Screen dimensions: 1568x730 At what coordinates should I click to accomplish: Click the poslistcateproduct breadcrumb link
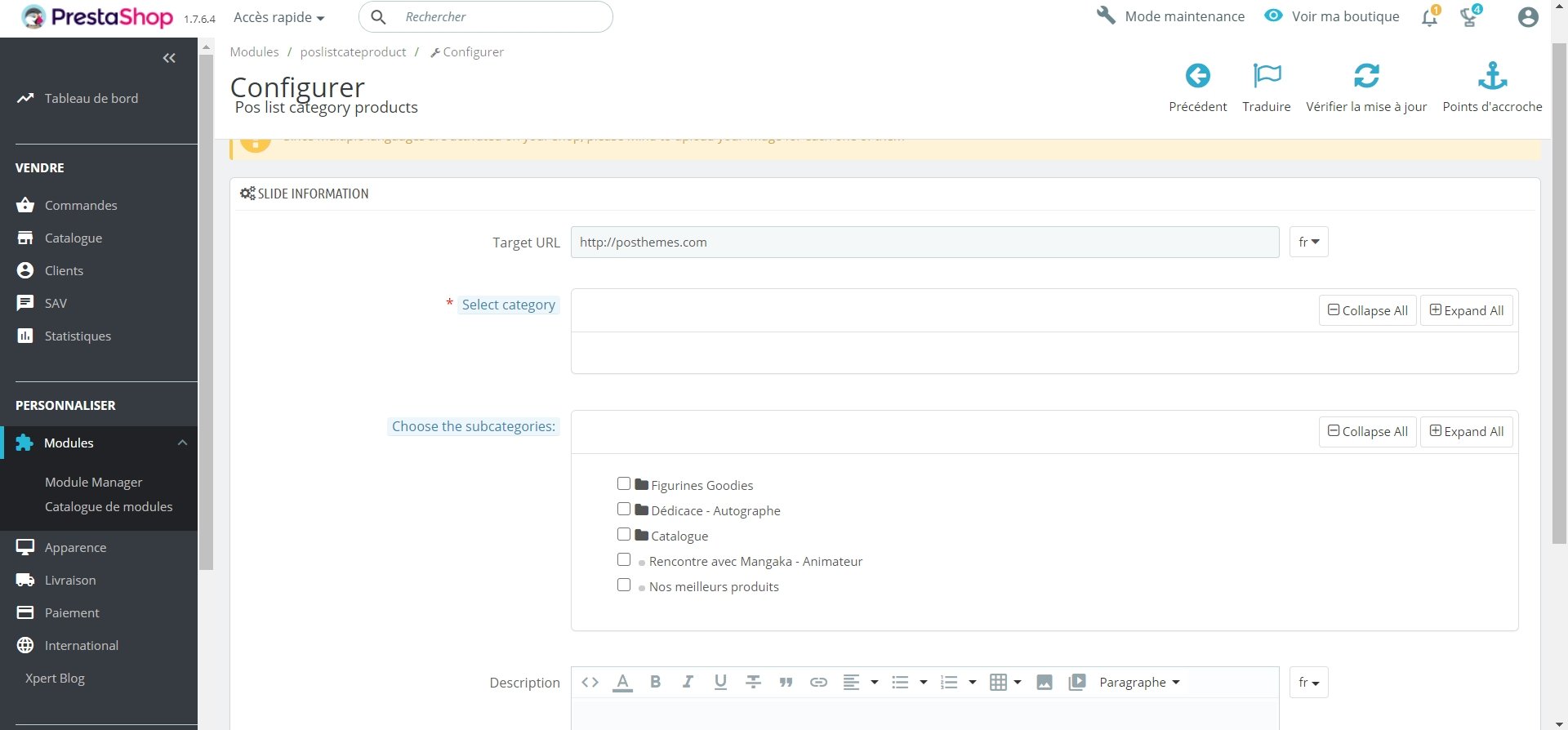tap(353, 51)
